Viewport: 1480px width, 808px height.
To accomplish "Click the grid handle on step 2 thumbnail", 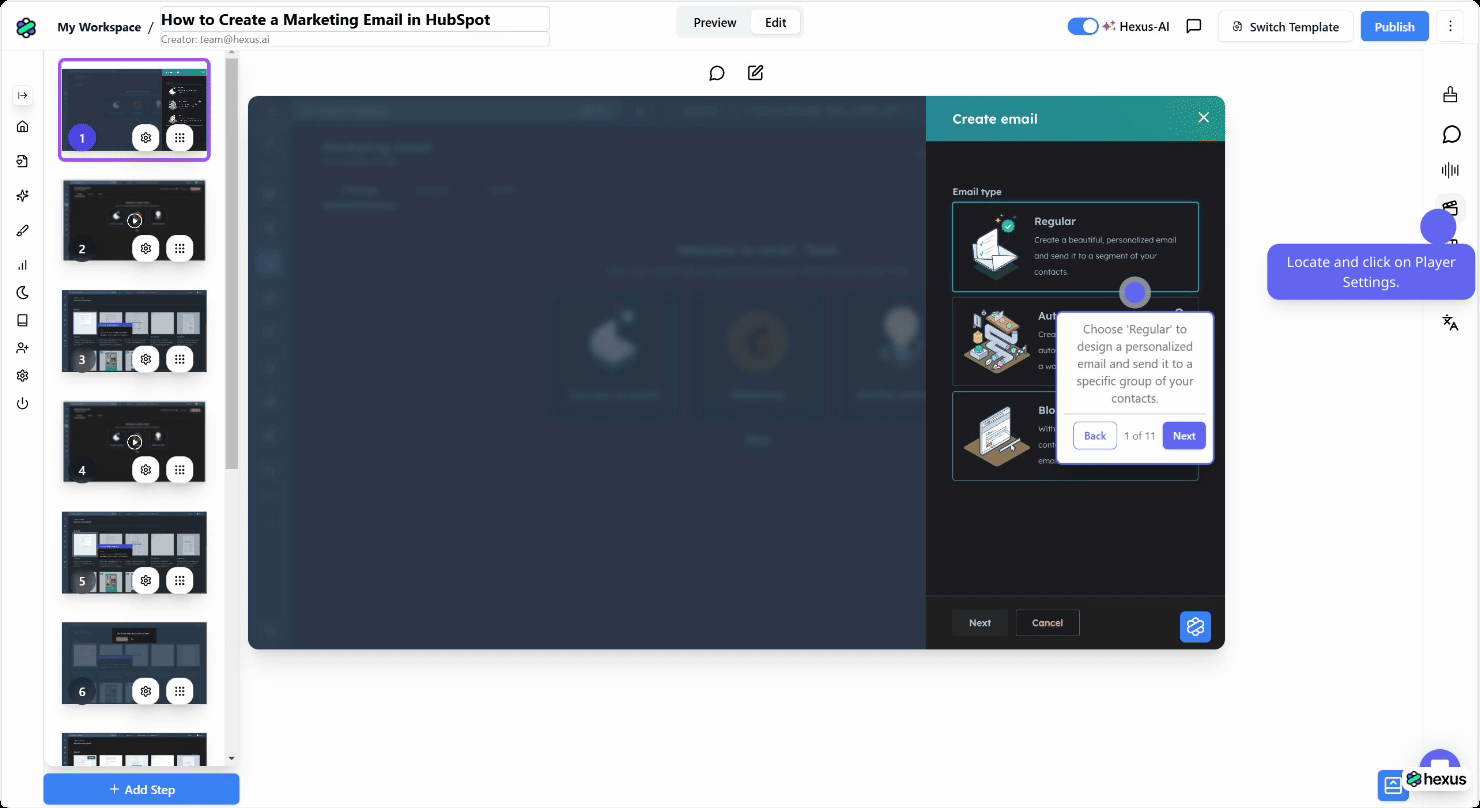I will pyautogui.click(x=180, y=249).
